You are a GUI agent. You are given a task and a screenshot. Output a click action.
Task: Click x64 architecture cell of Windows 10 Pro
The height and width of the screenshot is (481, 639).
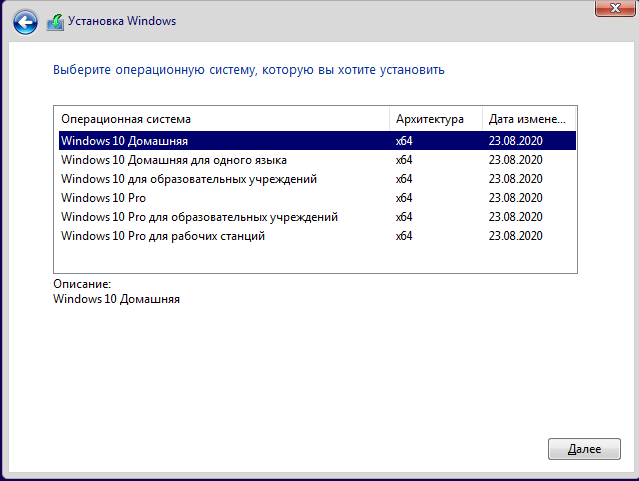click(x=404, y=198)
